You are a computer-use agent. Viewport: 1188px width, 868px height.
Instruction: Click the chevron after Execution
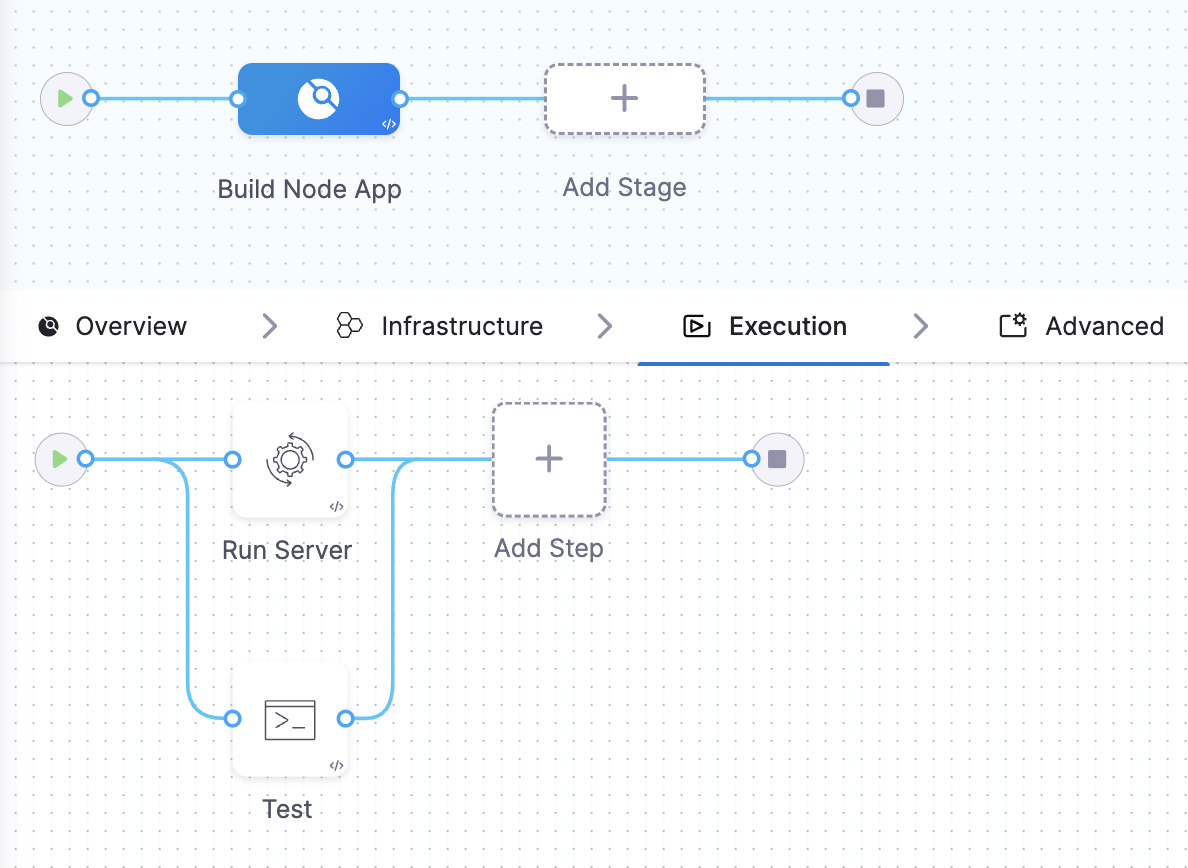921,326
